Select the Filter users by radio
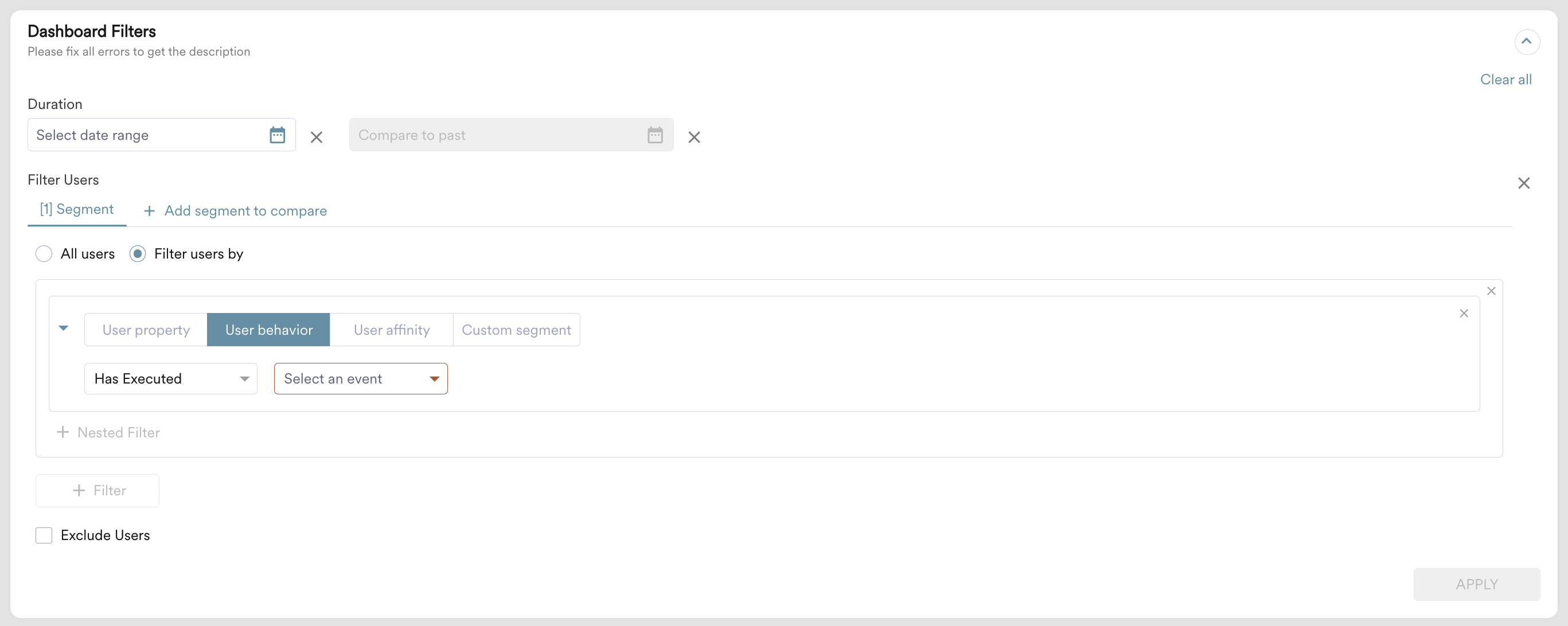 [x=138, y=254]
